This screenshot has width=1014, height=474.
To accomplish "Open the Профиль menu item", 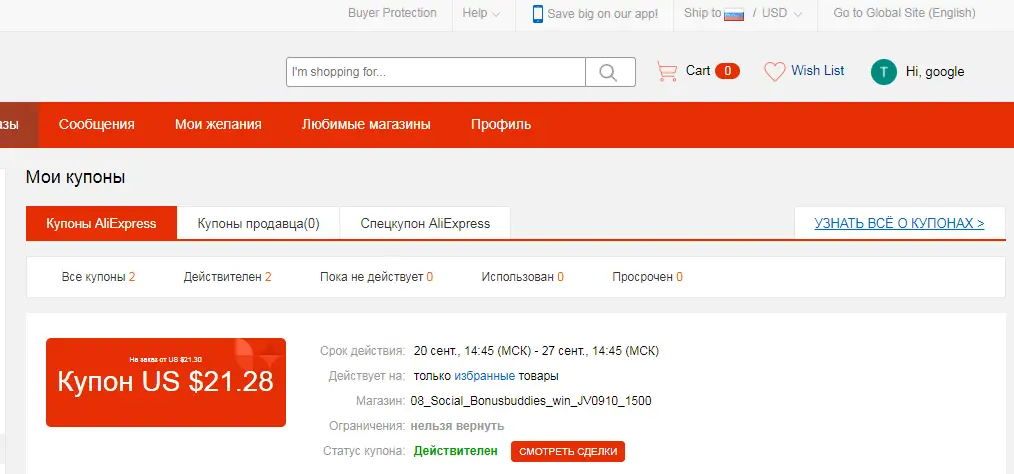I will (x=501, y=124).
